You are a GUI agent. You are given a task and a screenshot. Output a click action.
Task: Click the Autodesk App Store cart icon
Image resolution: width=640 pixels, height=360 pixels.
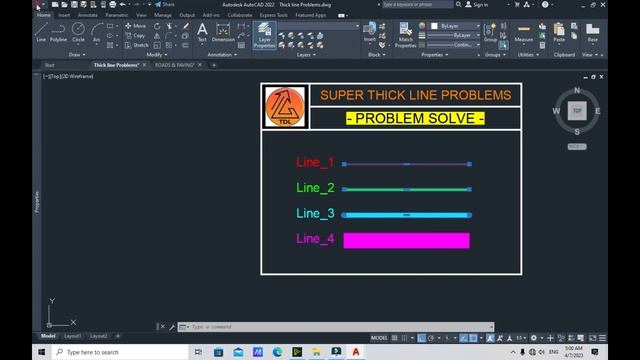(517, 4)
